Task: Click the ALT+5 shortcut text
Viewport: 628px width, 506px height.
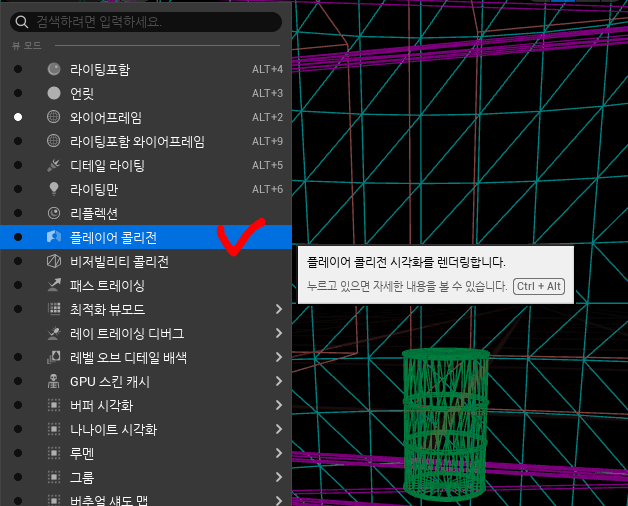Action: 267,165
